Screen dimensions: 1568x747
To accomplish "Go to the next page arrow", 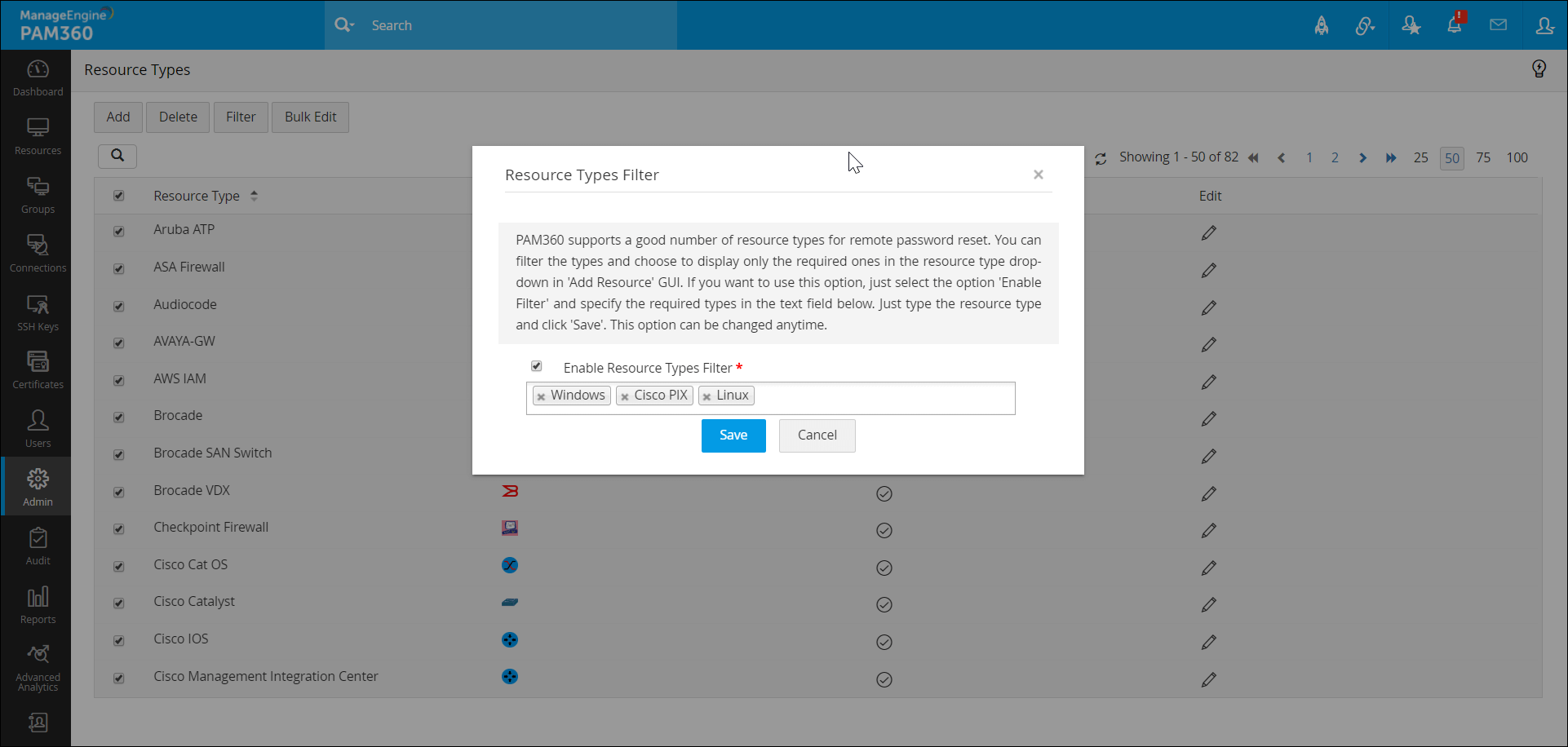I will (1362, 158).
